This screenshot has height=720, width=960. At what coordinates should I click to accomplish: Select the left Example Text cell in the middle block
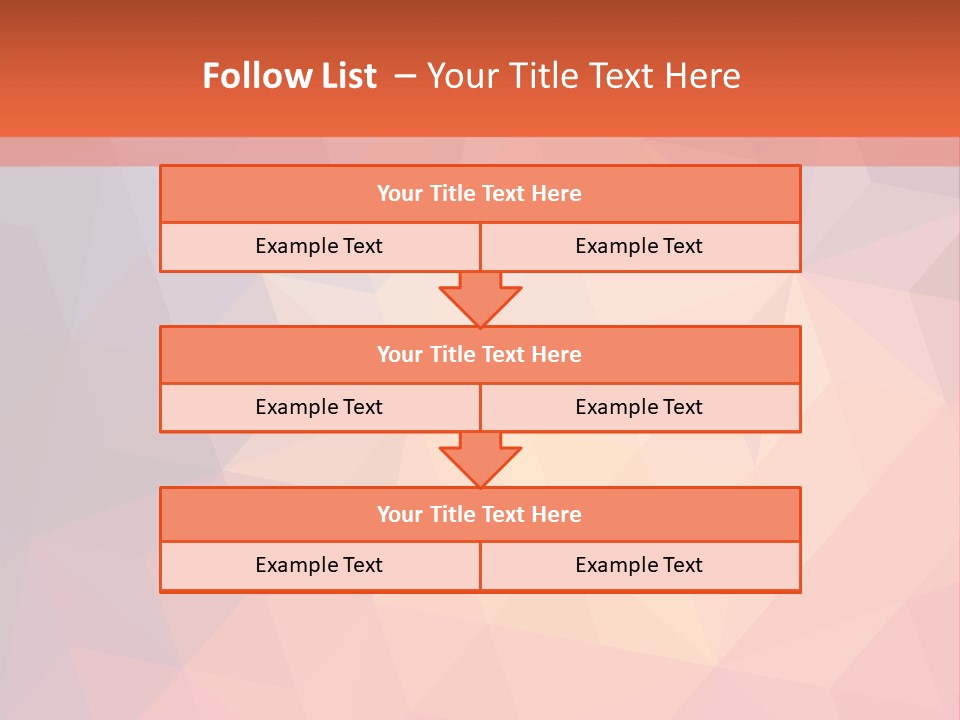click(320, 408)
